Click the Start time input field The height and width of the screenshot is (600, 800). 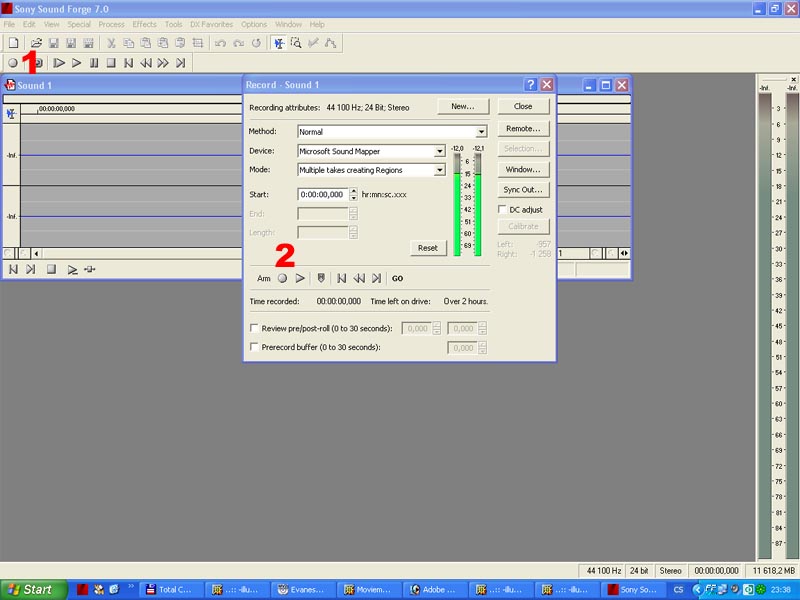[322, 194]
